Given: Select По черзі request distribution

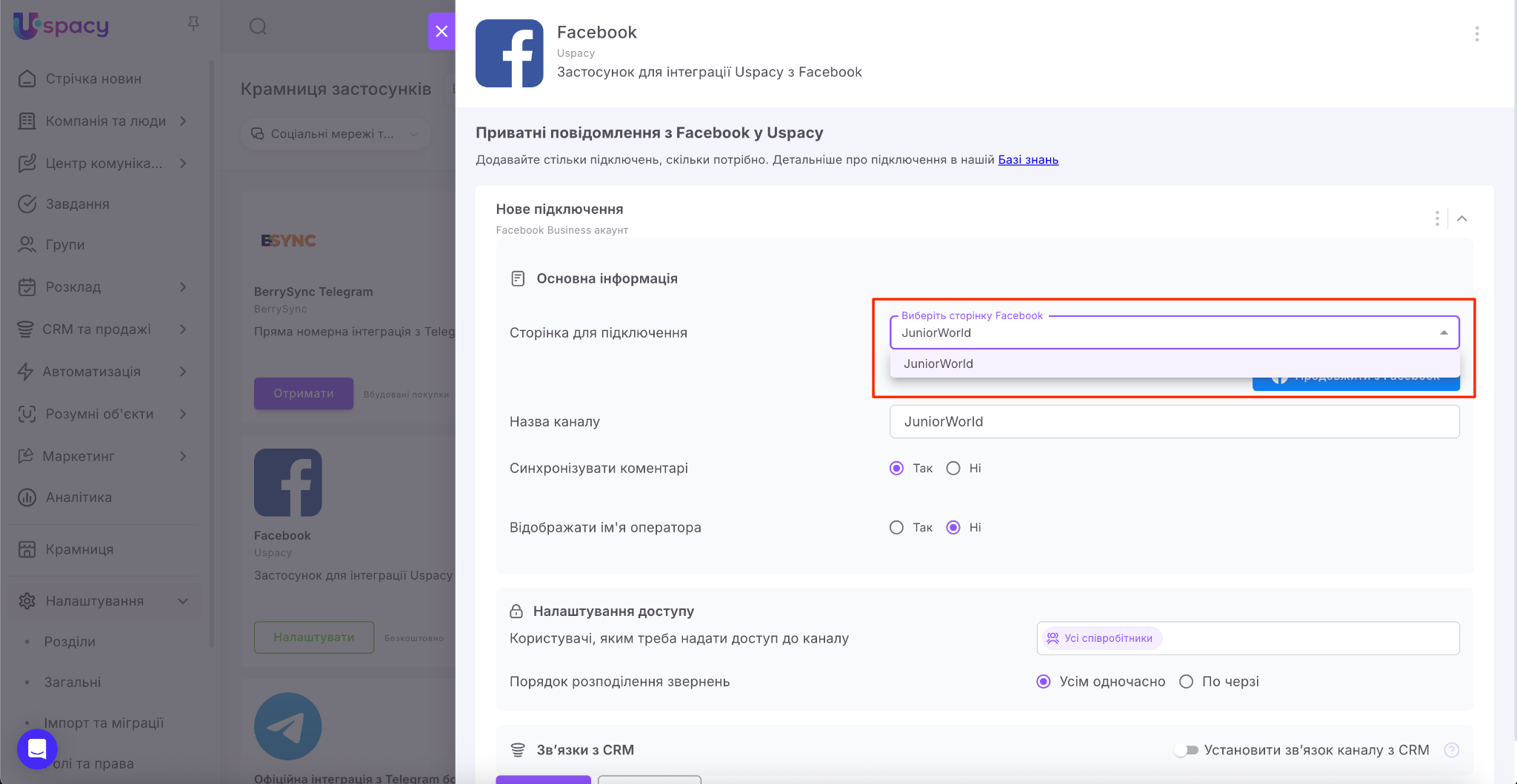Looking at the screenshot, I should click(x=1186, y=681).
